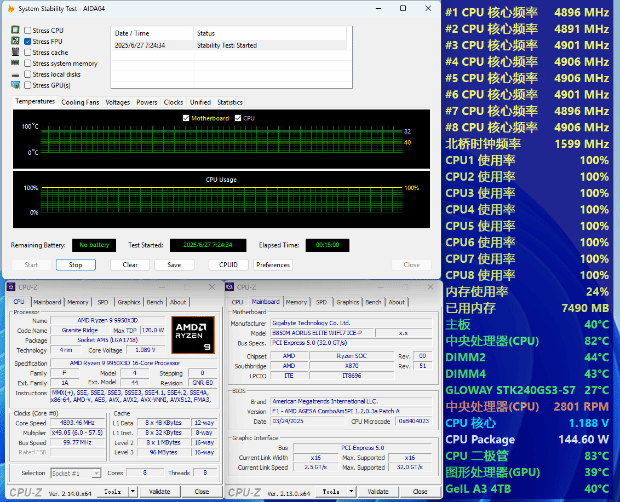Enable the Stress cache checkbox
Viewport: 620px width, 502px height.
point(28,52)
